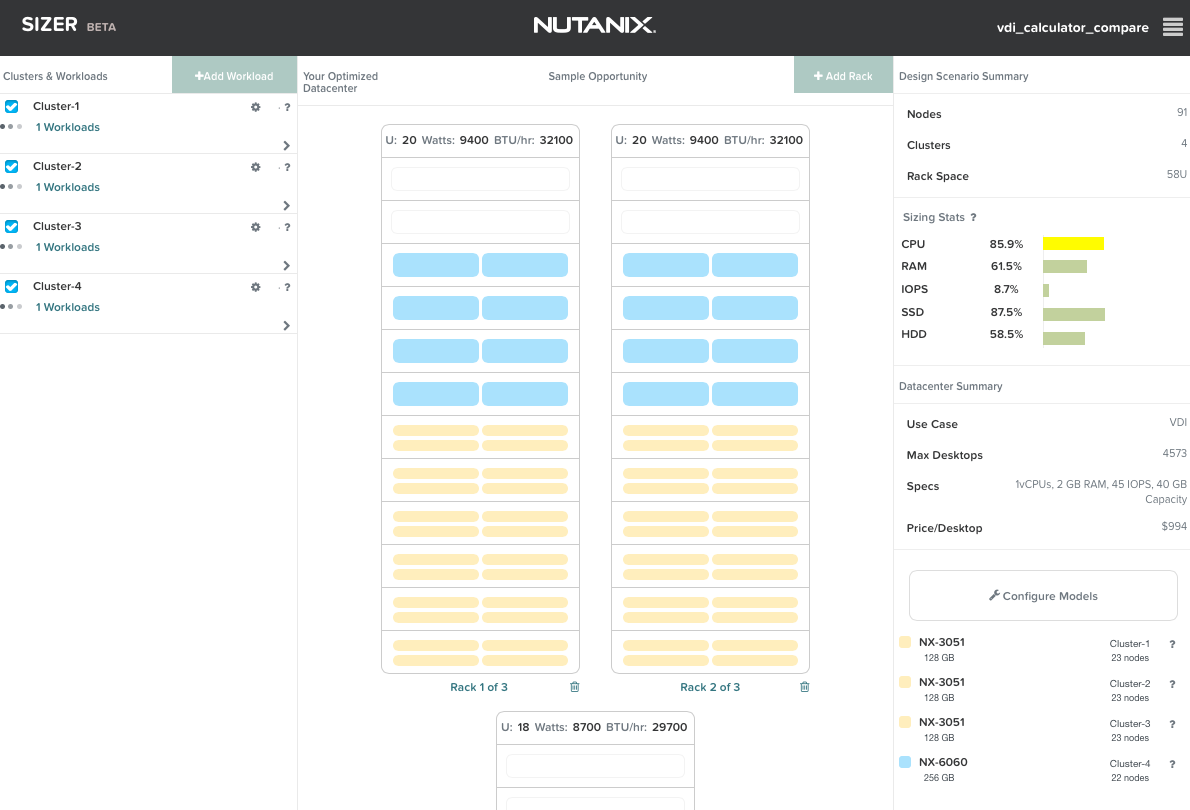Open help for Cluster-2 row
1190x810 pixels.
(287, 167)
